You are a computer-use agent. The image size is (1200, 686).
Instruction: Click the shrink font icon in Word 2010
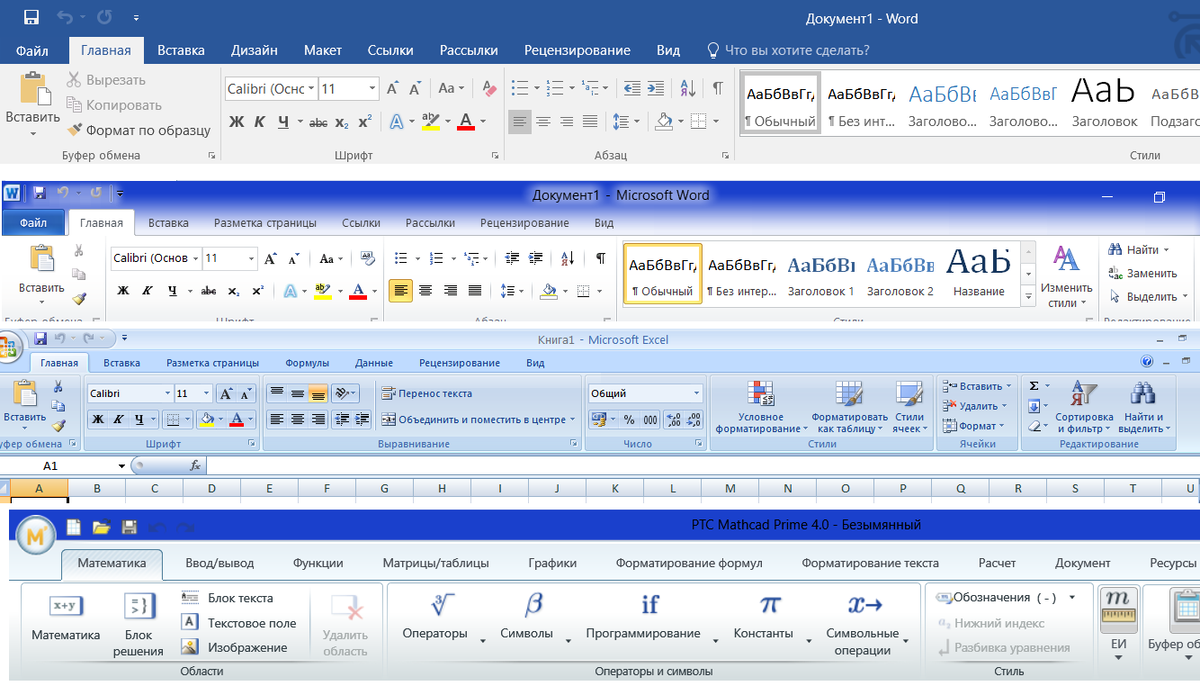(293, 259)
